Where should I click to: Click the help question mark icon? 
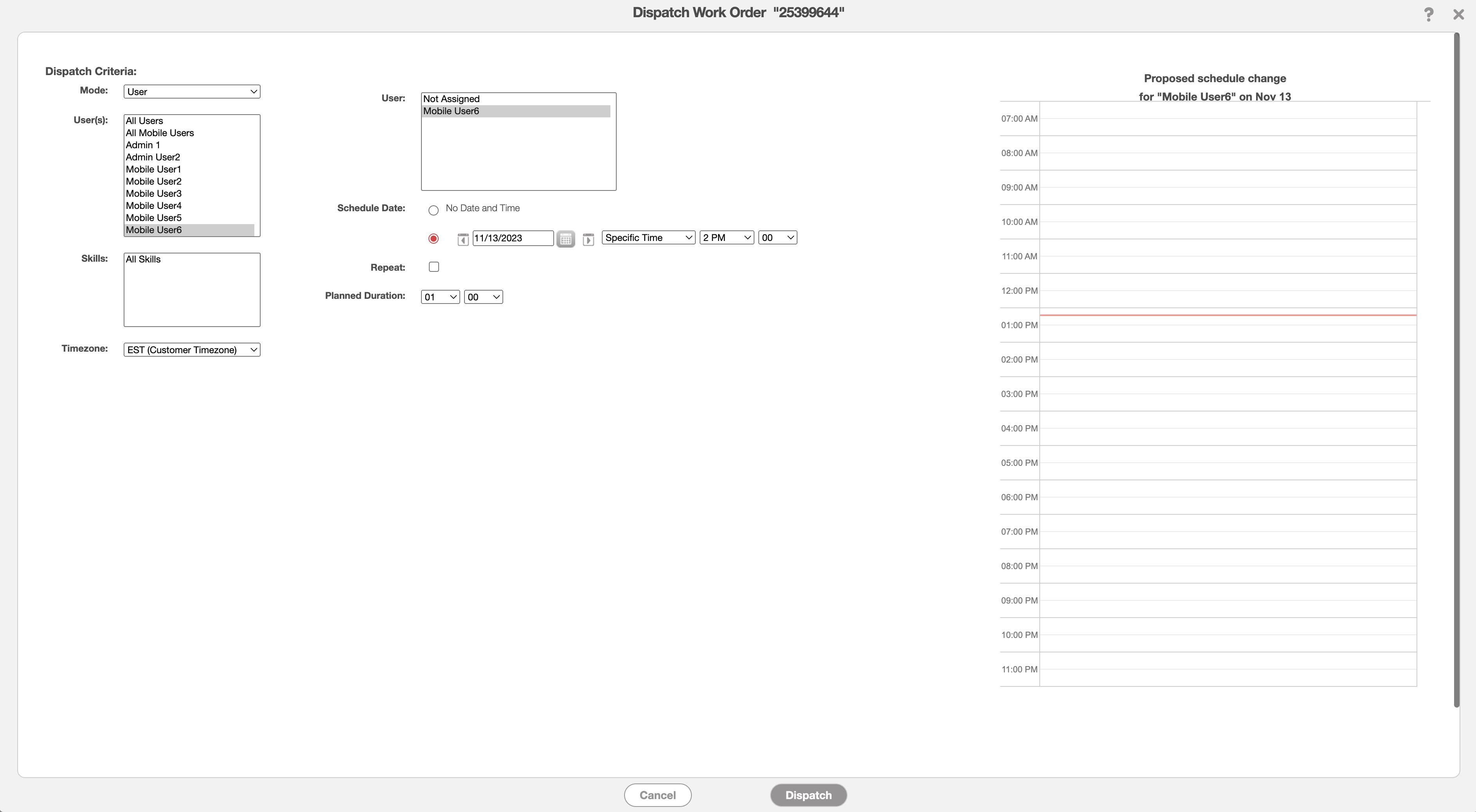point(1428,14)
